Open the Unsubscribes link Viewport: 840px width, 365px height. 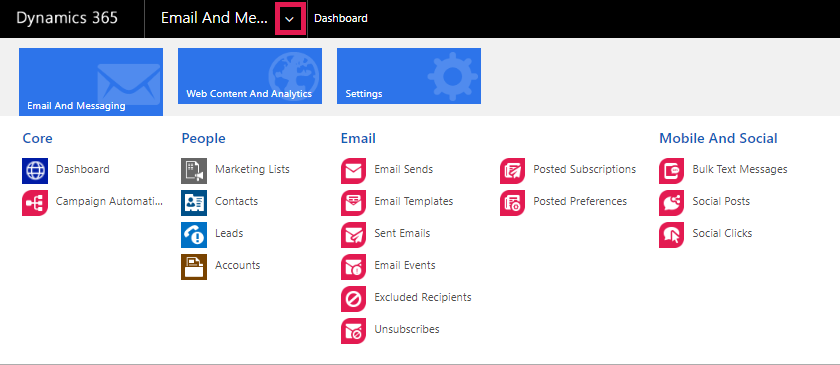(x=407, y=329)
